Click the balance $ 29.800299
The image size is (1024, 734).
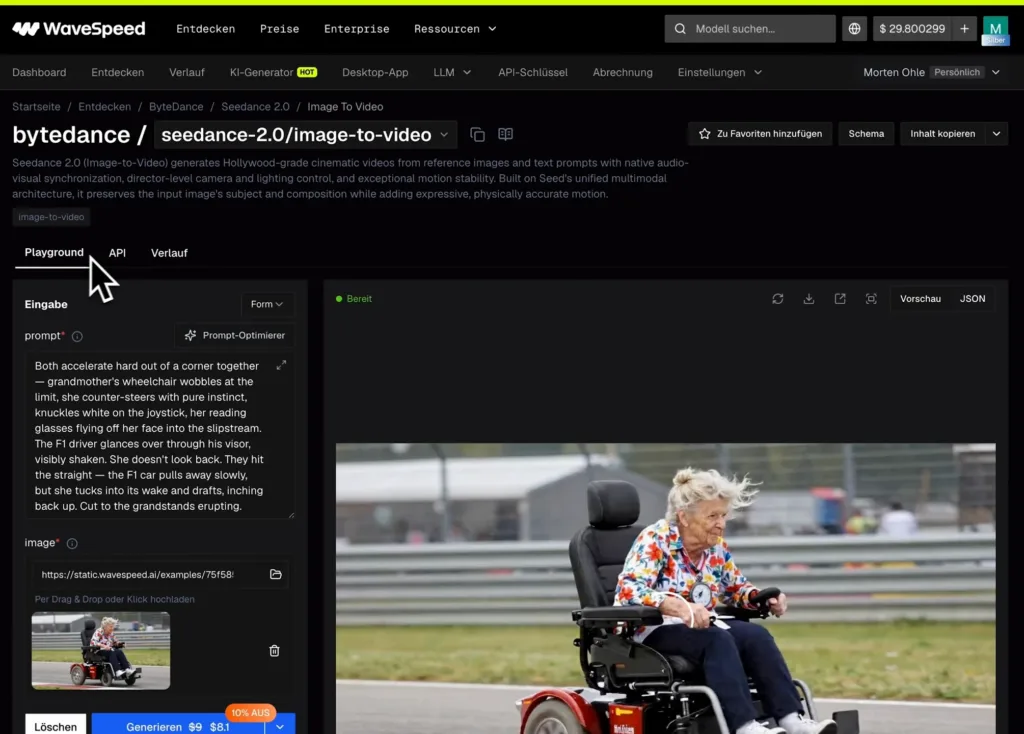pos(912,29)
